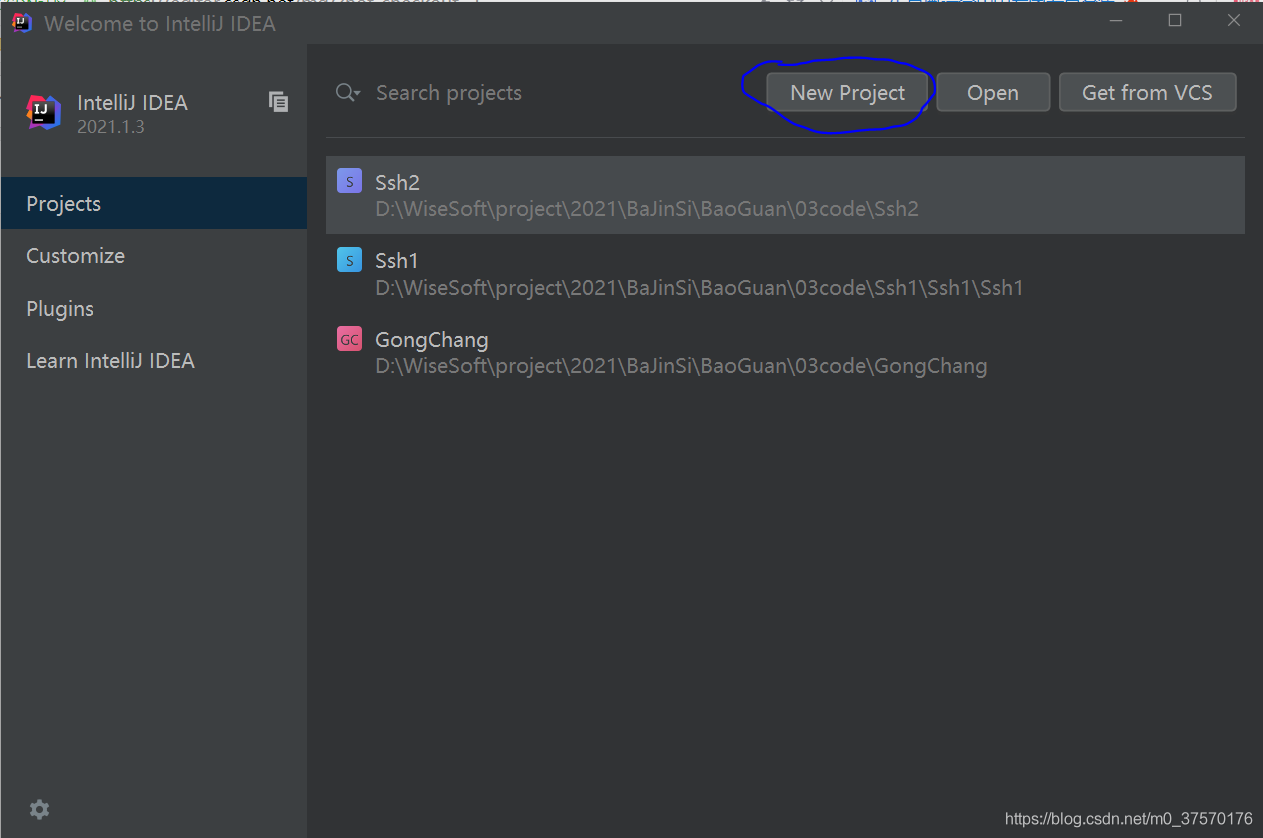This screenshot has height=838, width=1263.
Task: Click the Ssh2 project icon
Action: (349, 181)
